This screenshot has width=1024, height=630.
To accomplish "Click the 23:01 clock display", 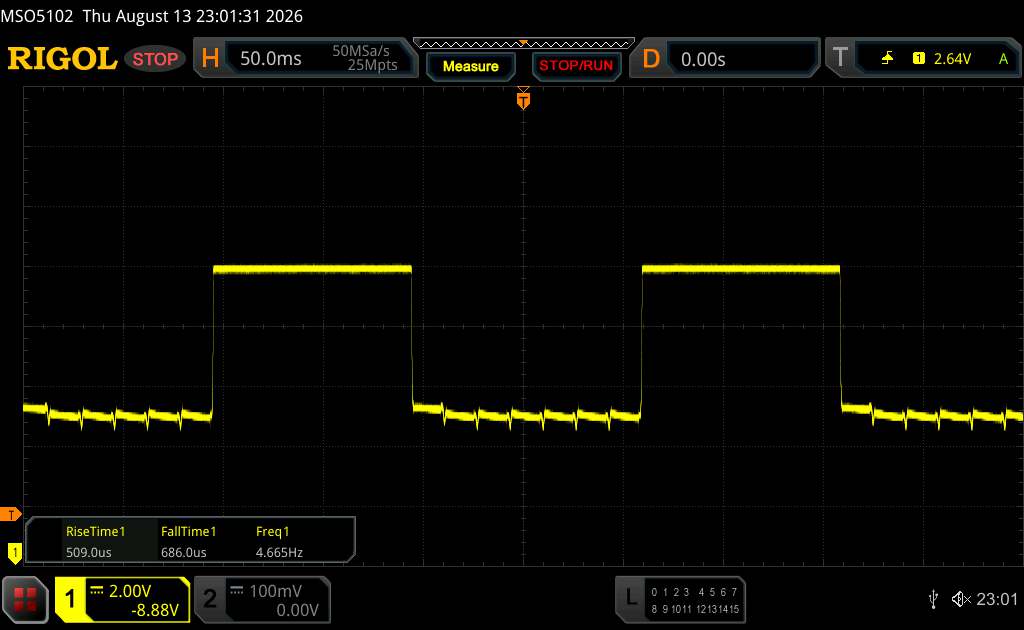I will point(997,599).
